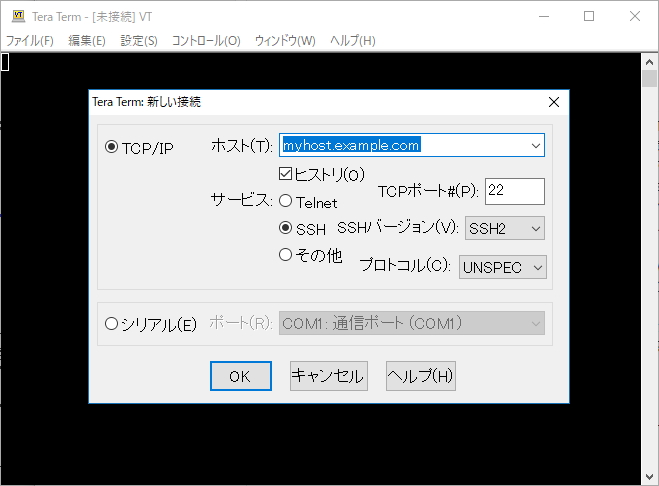This screenshot has height=486, width=659.
Task: Open the ファイル menu
Action: (30, 41)
